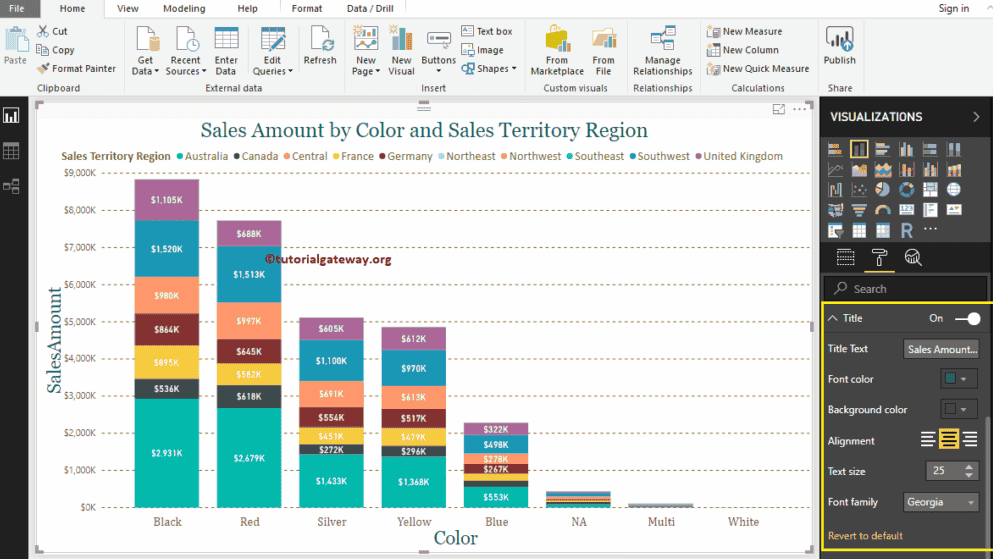Switch to the Fields well icon
This screenshot has height=559, width=993.
pyautogui.click(x=845, y=258)
